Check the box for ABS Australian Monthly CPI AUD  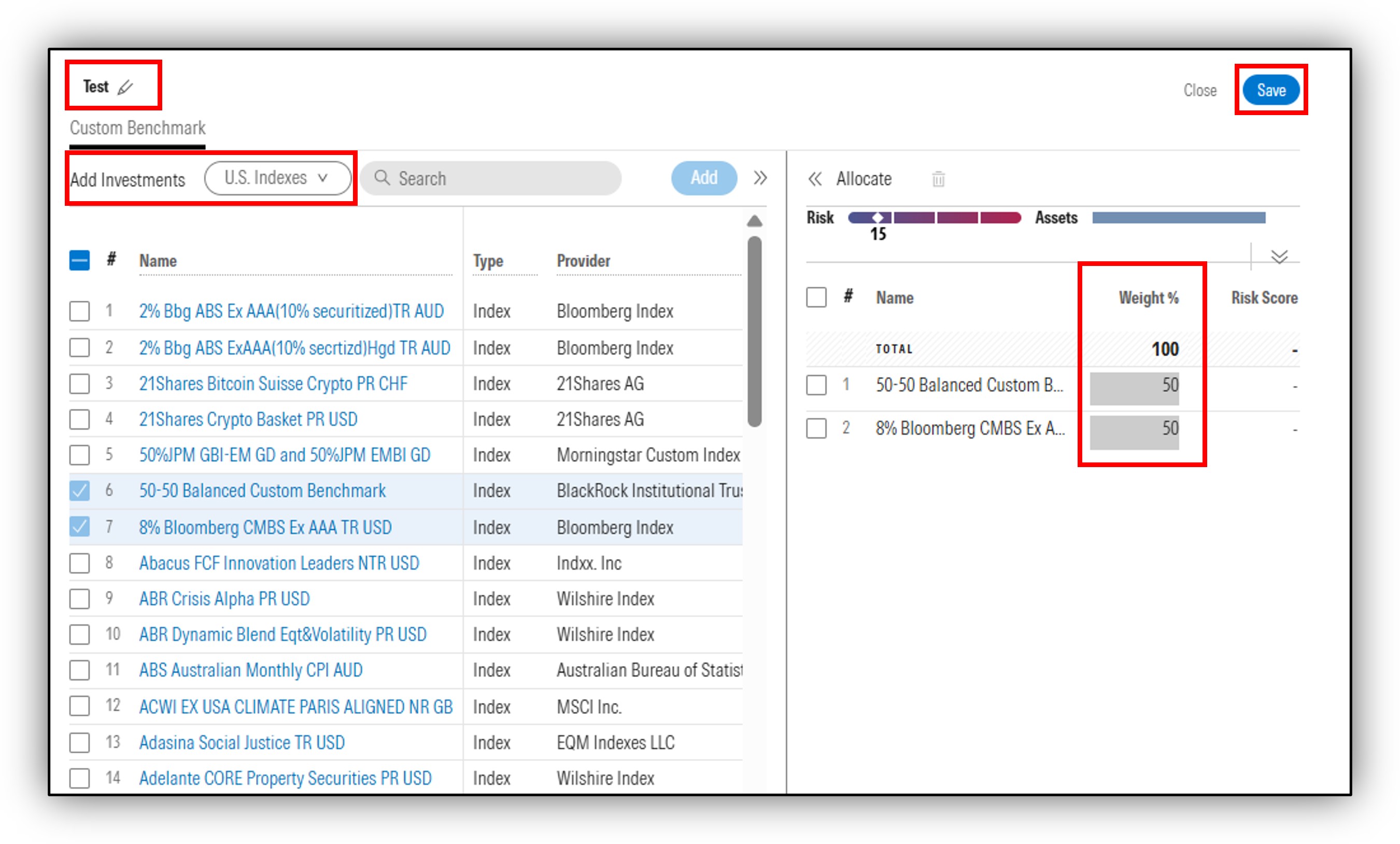point(79,670)
